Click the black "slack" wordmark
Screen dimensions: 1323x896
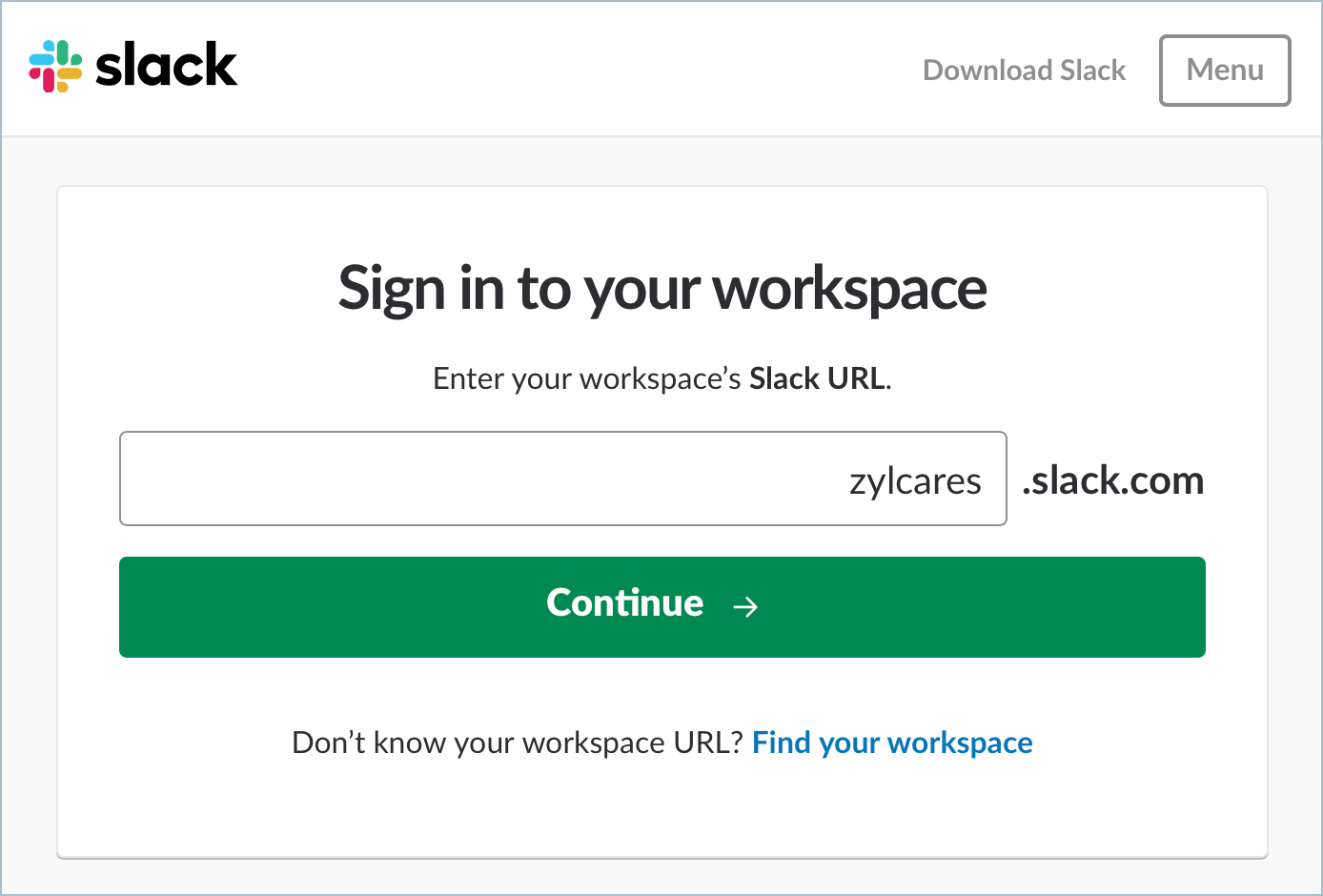pos(167,66)
